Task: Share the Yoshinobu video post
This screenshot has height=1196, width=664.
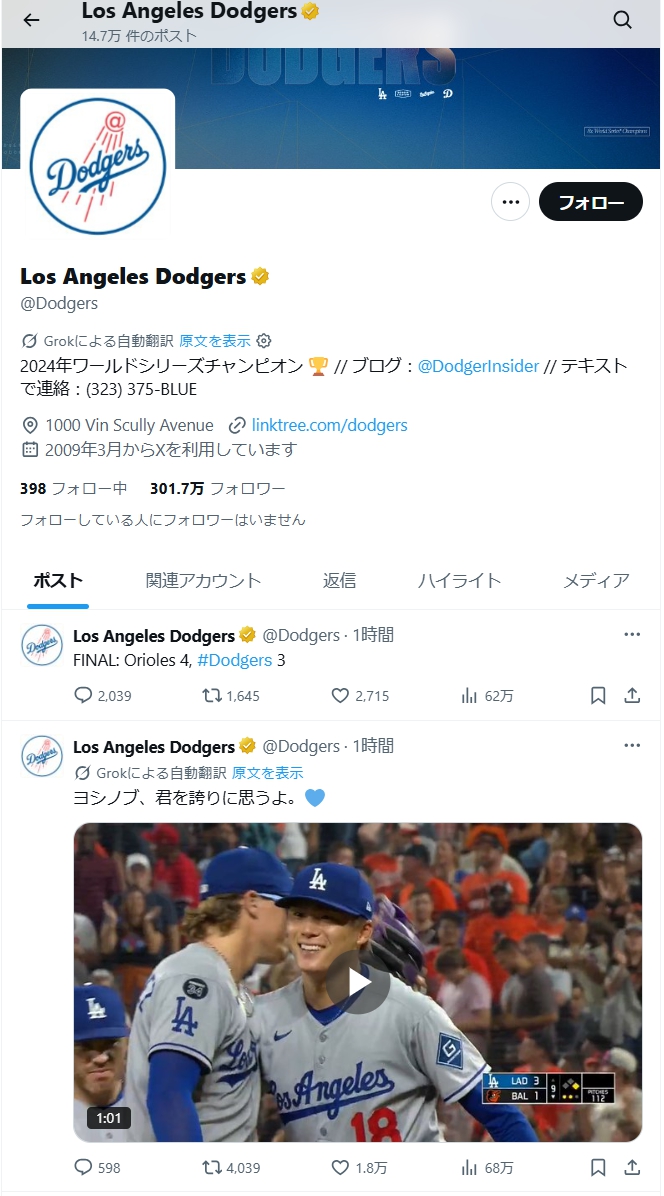Action: tap(632, 1167)
